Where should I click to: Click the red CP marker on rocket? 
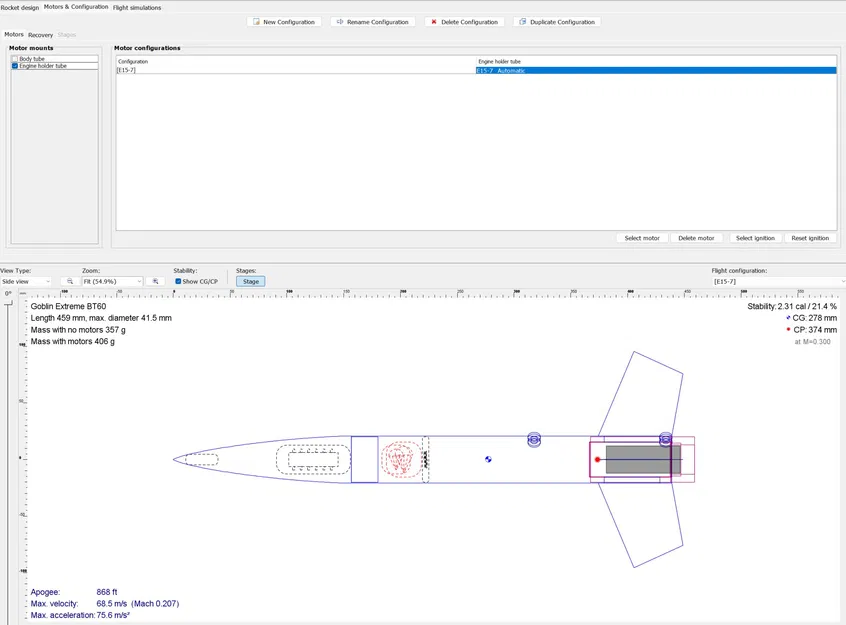tap(597, 459)
